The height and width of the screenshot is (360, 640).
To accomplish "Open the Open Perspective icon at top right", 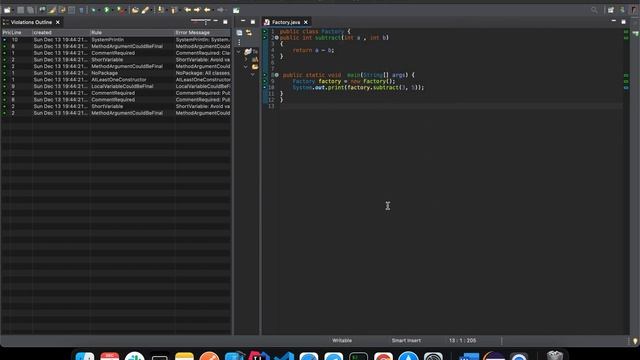I will click(611, 10).
